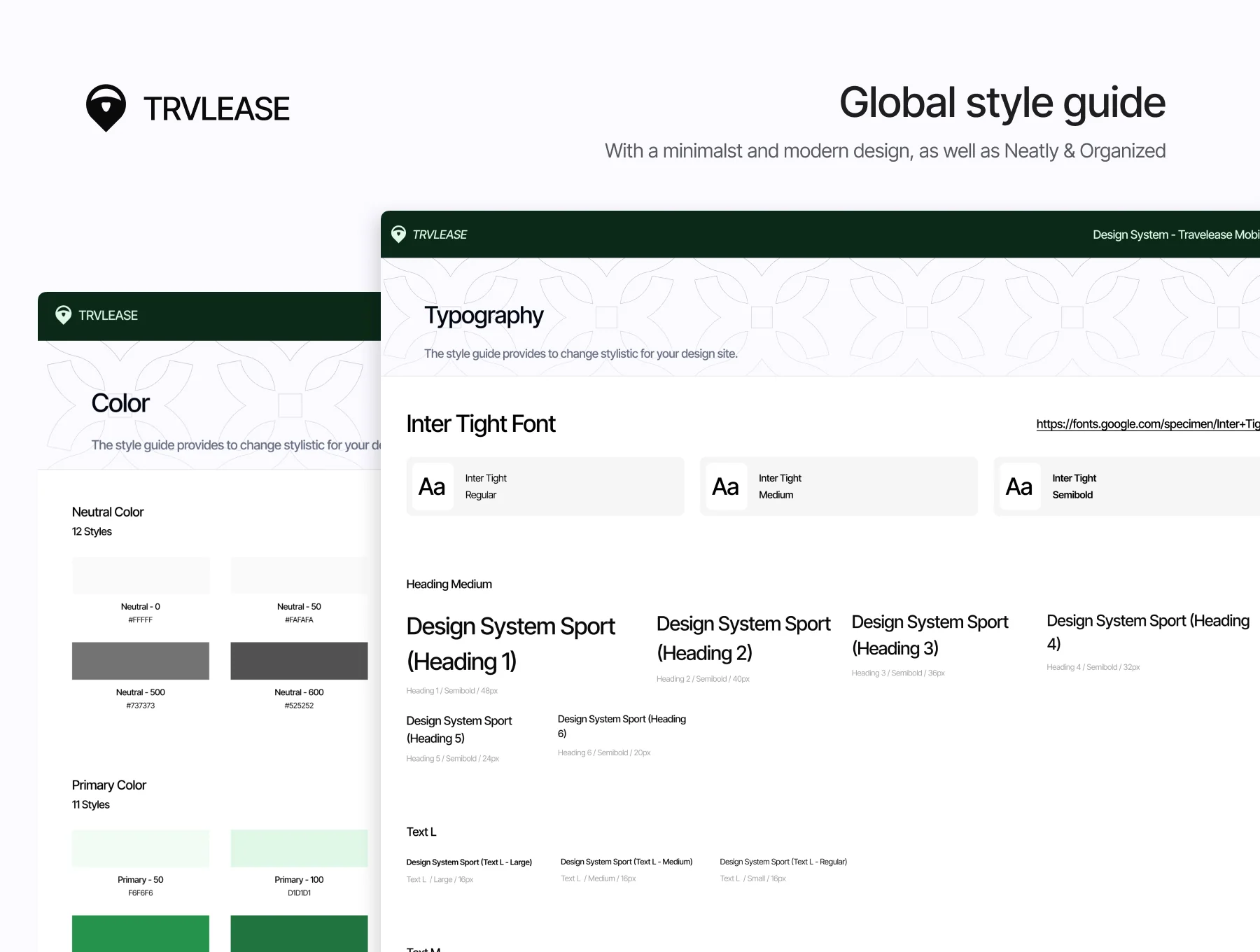Click the 'Primary Color' section heading
Viewport: 1260px width, 952px height.
point(109,785)
